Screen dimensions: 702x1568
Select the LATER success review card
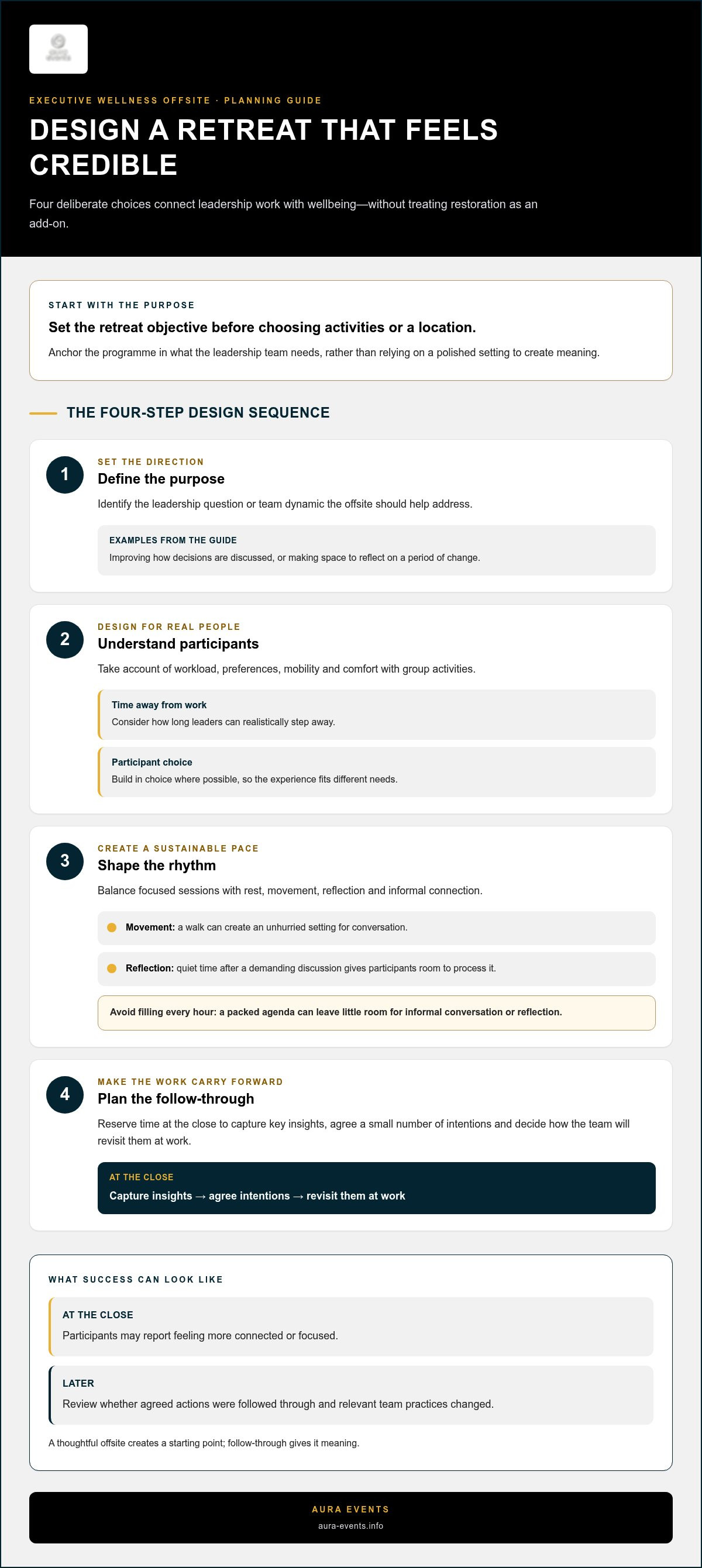tap(350, 1395)
